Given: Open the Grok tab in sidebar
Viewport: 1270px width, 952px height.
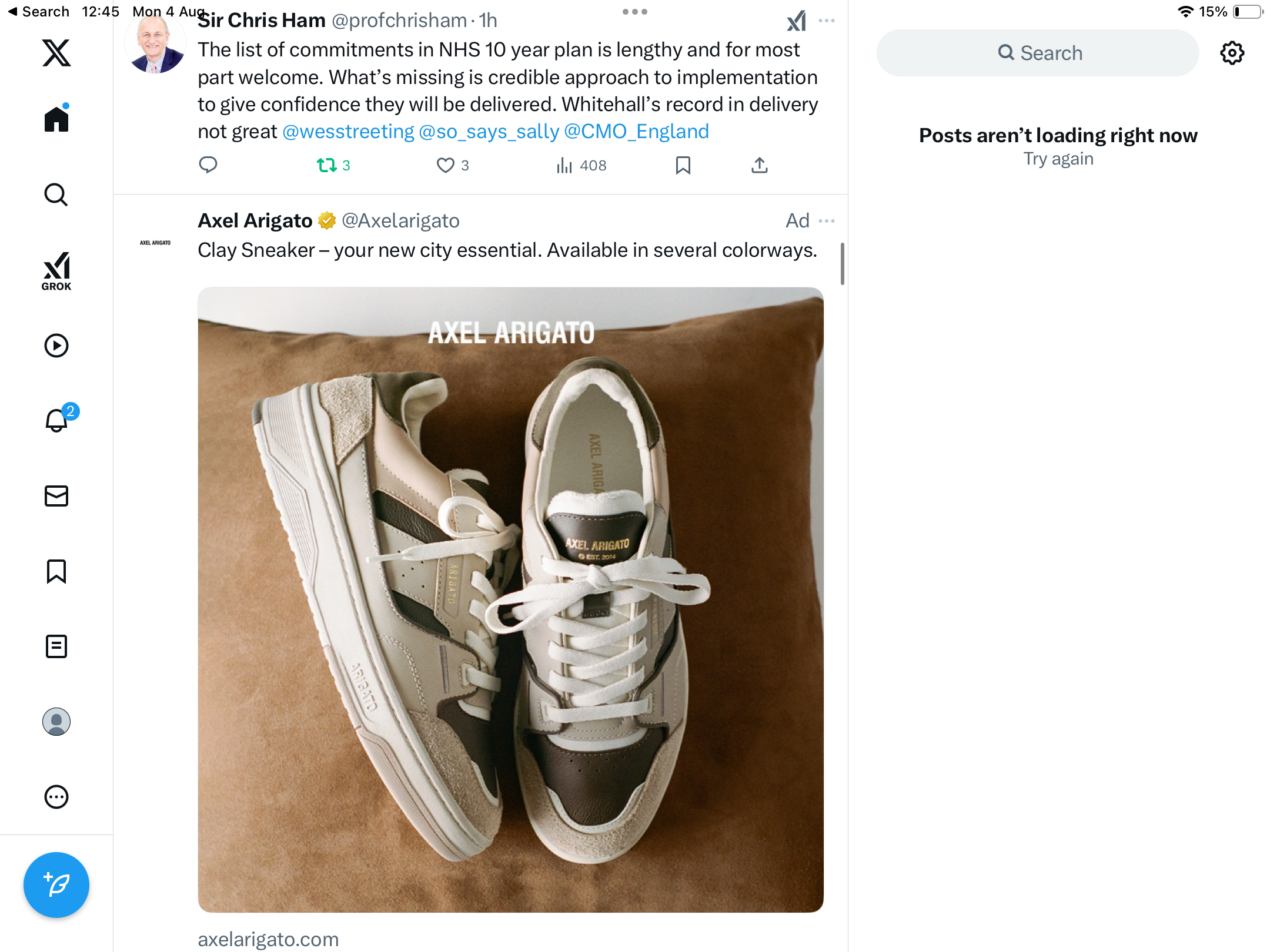Looking at the screenshot, I should (x=56, y=271).
